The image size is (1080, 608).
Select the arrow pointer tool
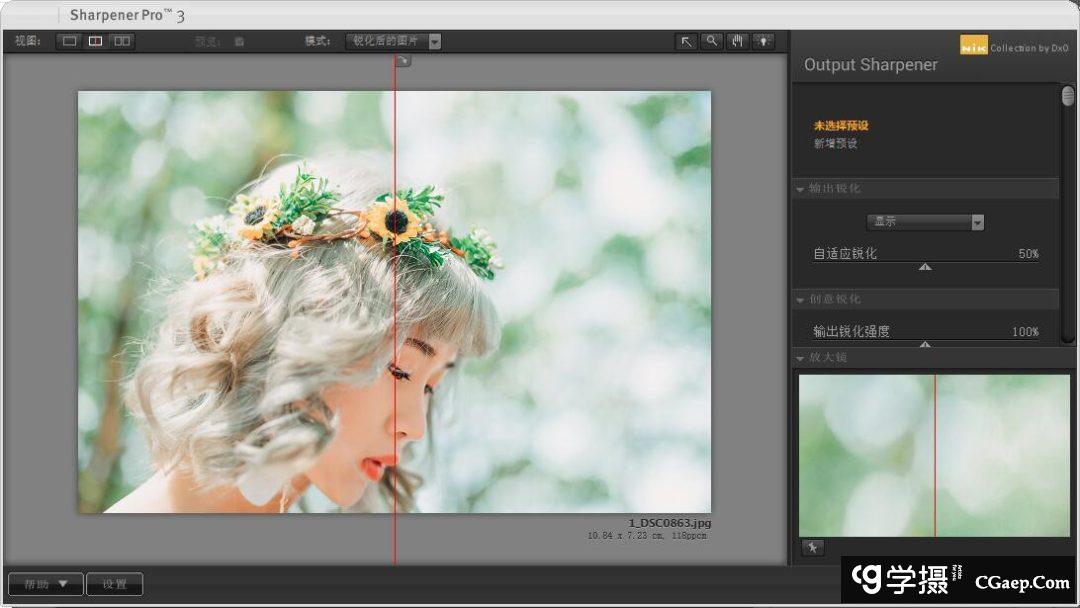click(x=686, y=41)
